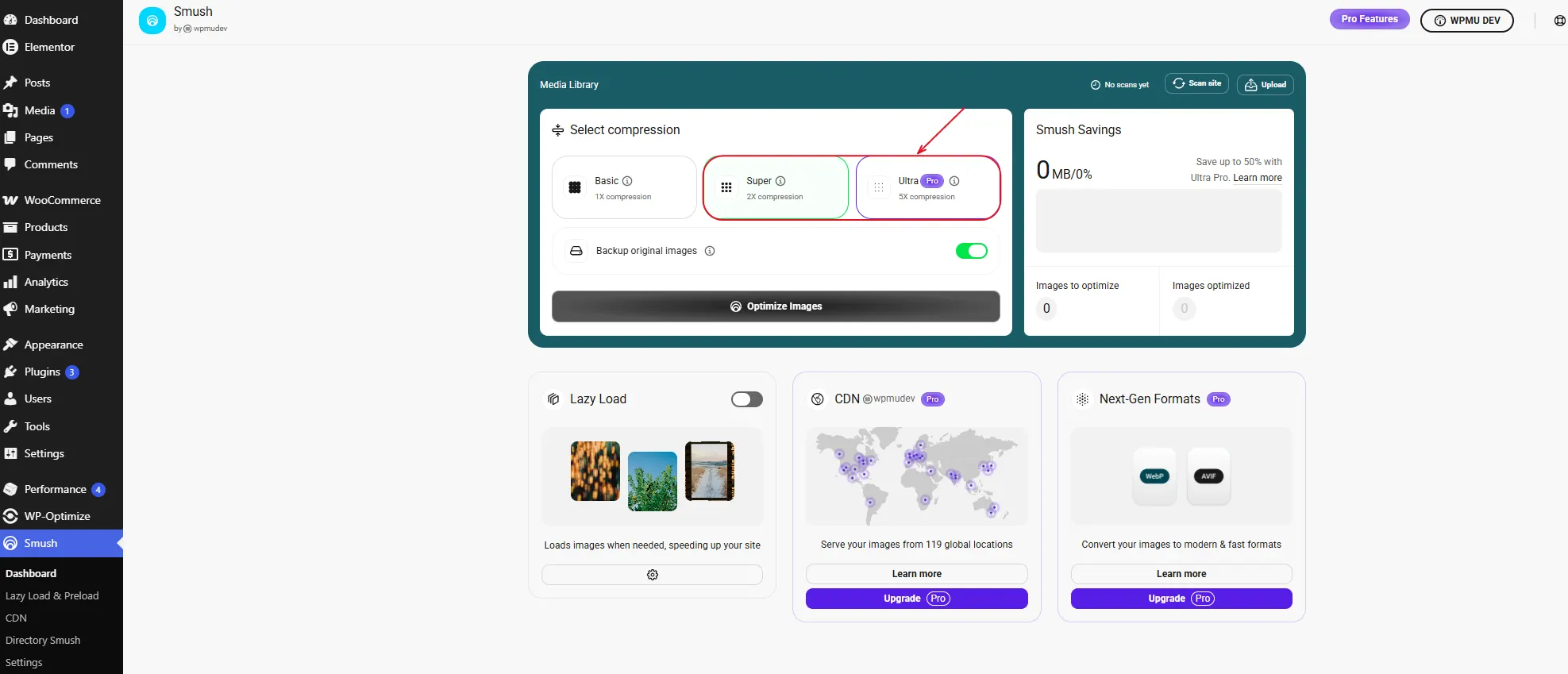Click the 'No scans yet' status text

point(1127,85)
